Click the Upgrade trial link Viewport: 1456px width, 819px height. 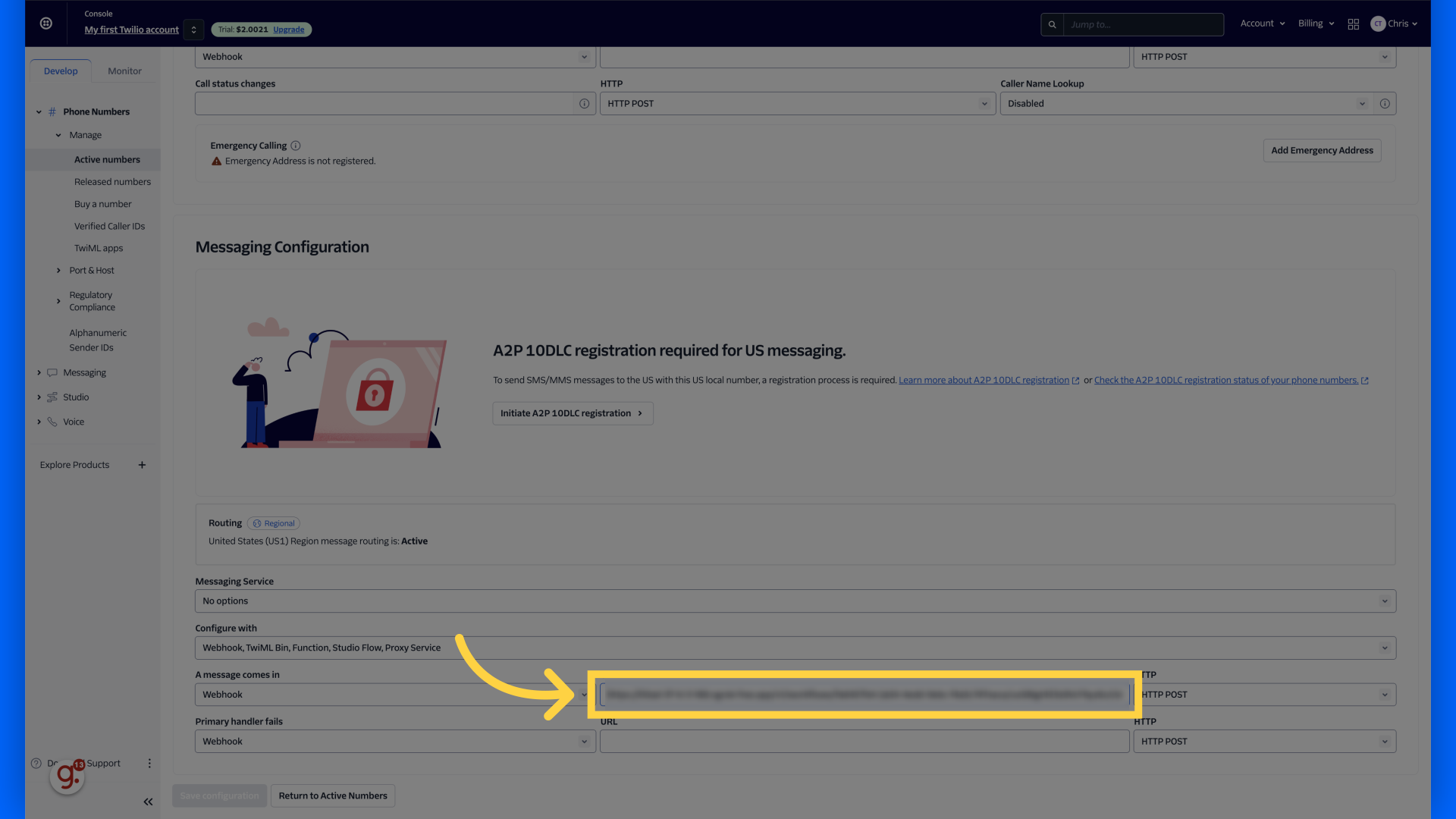(288, 30)
